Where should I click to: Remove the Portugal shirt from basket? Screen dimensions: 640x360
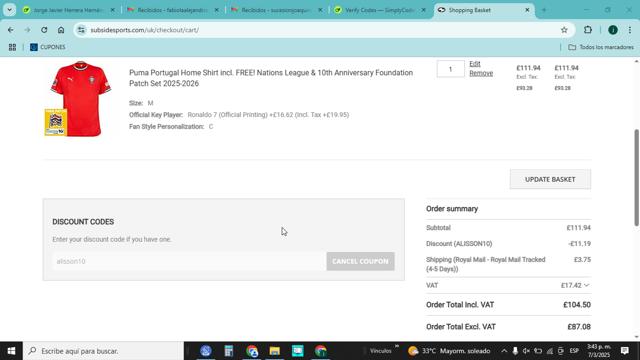pos(481,73)
